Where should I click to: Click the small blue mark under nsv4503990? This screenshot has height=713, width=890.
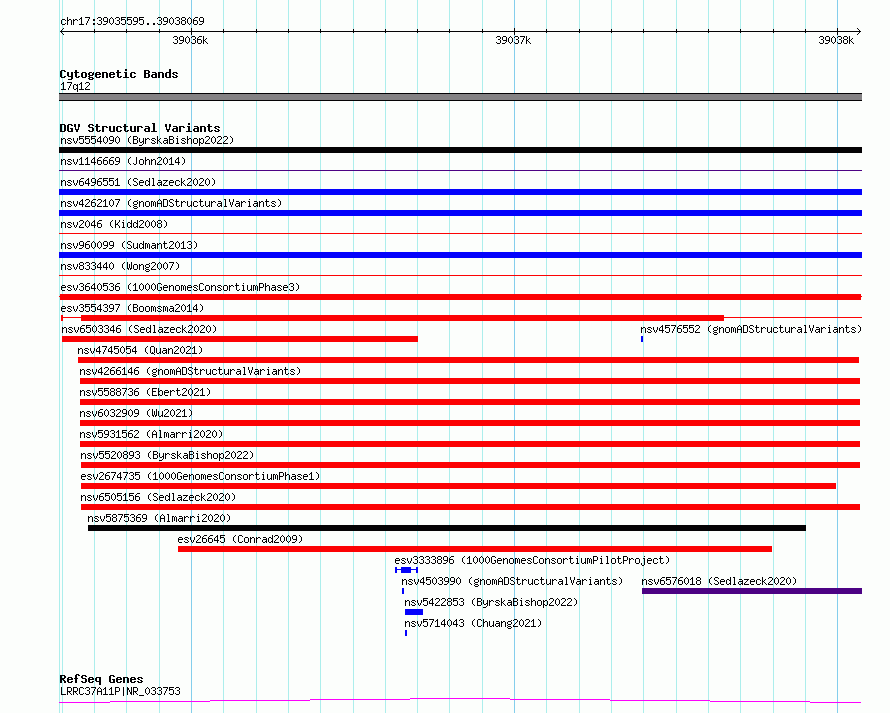pyautogui.click(x=403, y=591)
